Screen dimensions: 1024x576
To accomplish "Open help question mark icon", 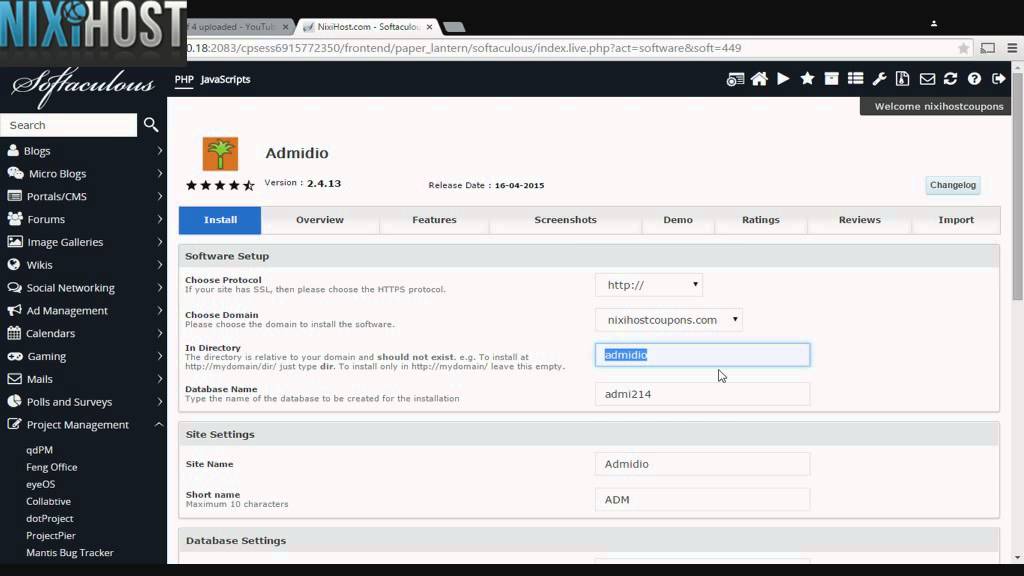I will click(x=974, y=79).
